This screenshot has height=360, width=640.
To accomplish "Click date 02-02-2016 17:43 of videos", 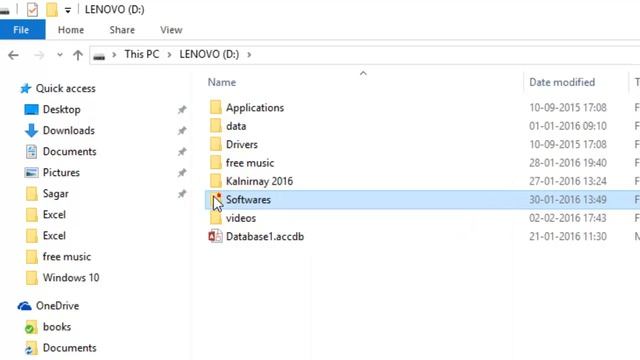I will pyautogui.click(x=568, y=218).
